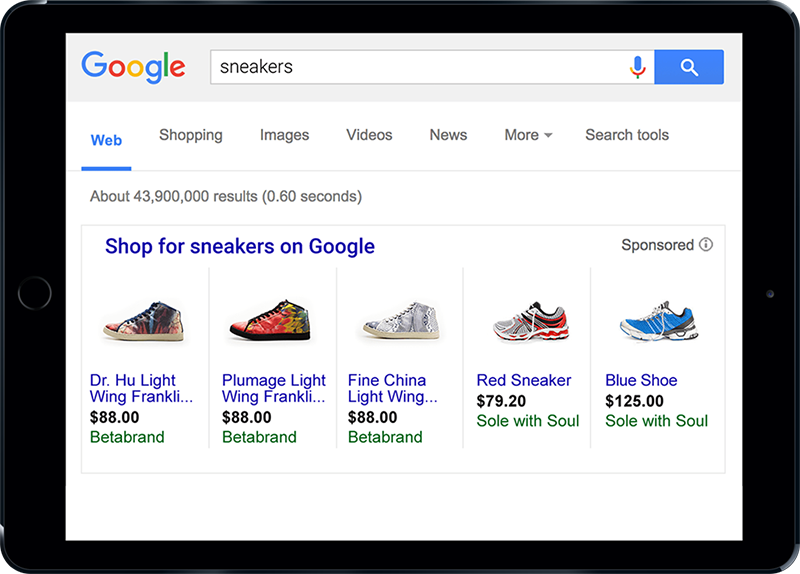Switch to the Shopping tab
The height and width of the screenshot is (574, 800).
pos(191,135)
